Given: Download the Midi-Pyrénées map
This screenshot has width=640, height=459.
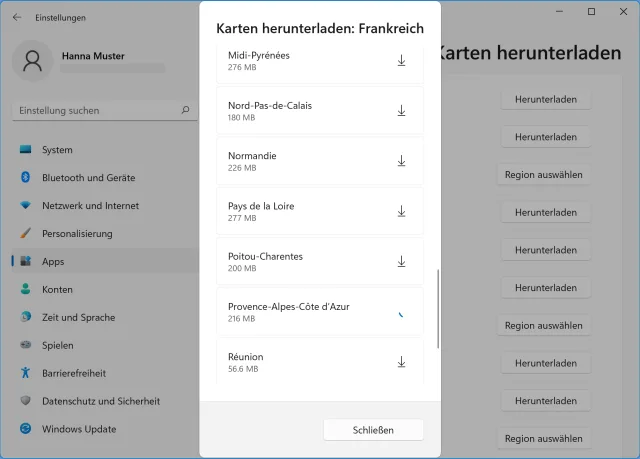Looking at the screenshot, I should [x=401, y=61].
